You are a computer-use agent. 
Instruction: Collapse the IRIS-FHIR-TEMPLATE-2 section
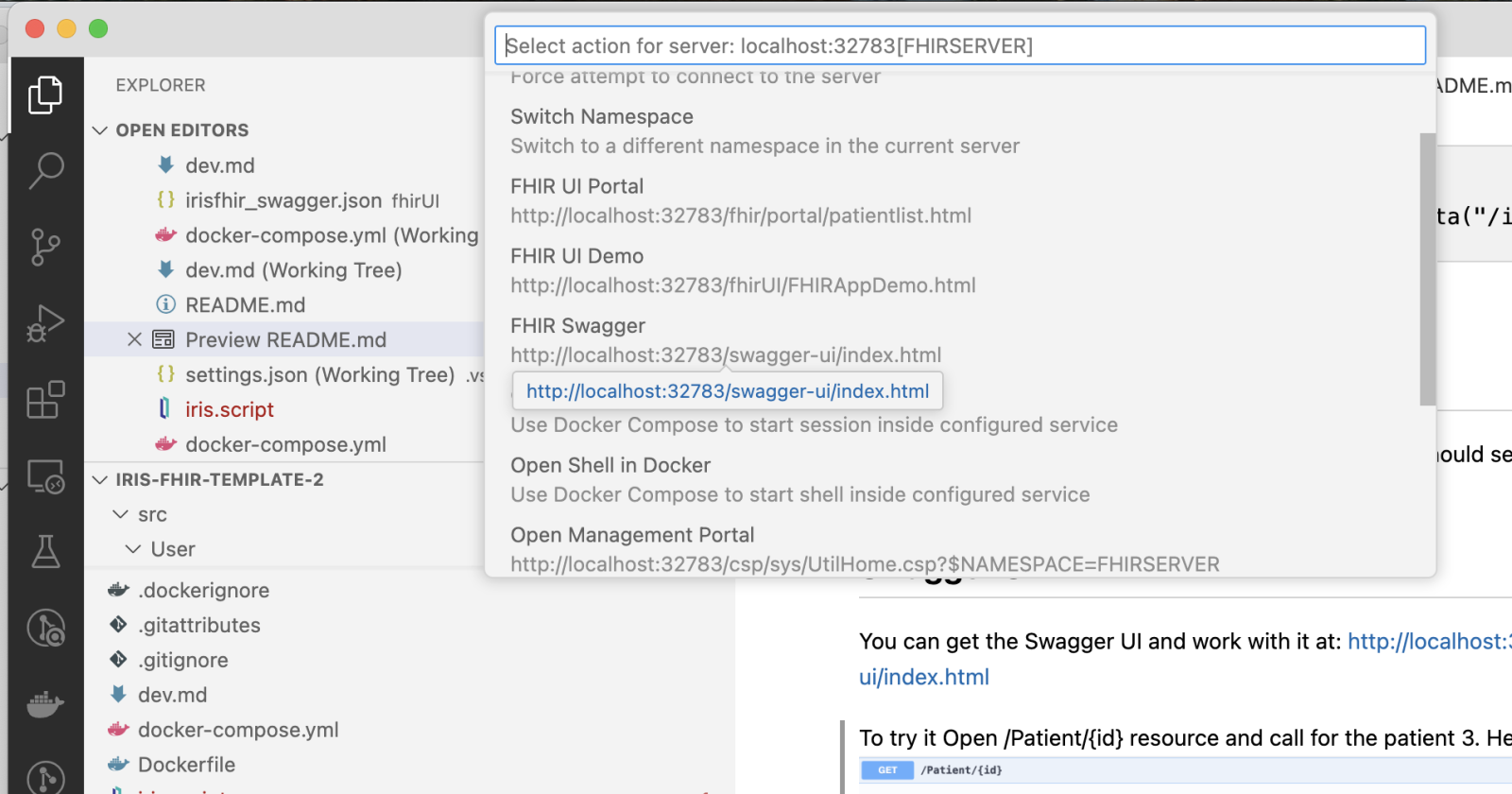[100, 480]
